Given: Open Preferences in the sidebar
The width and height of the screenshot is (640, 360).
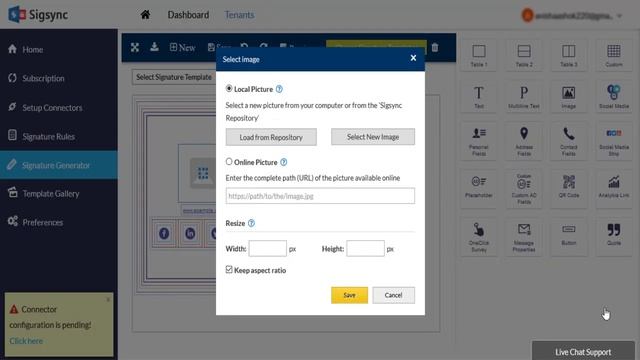Looking at the screenshot, I should click(x=59, y=222).
